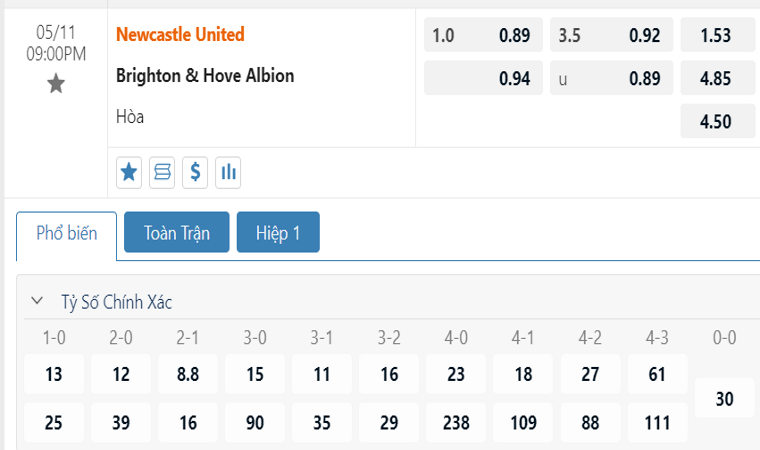
Task: Open the bar chart statistics icon
Action: (x=228, y=173)
